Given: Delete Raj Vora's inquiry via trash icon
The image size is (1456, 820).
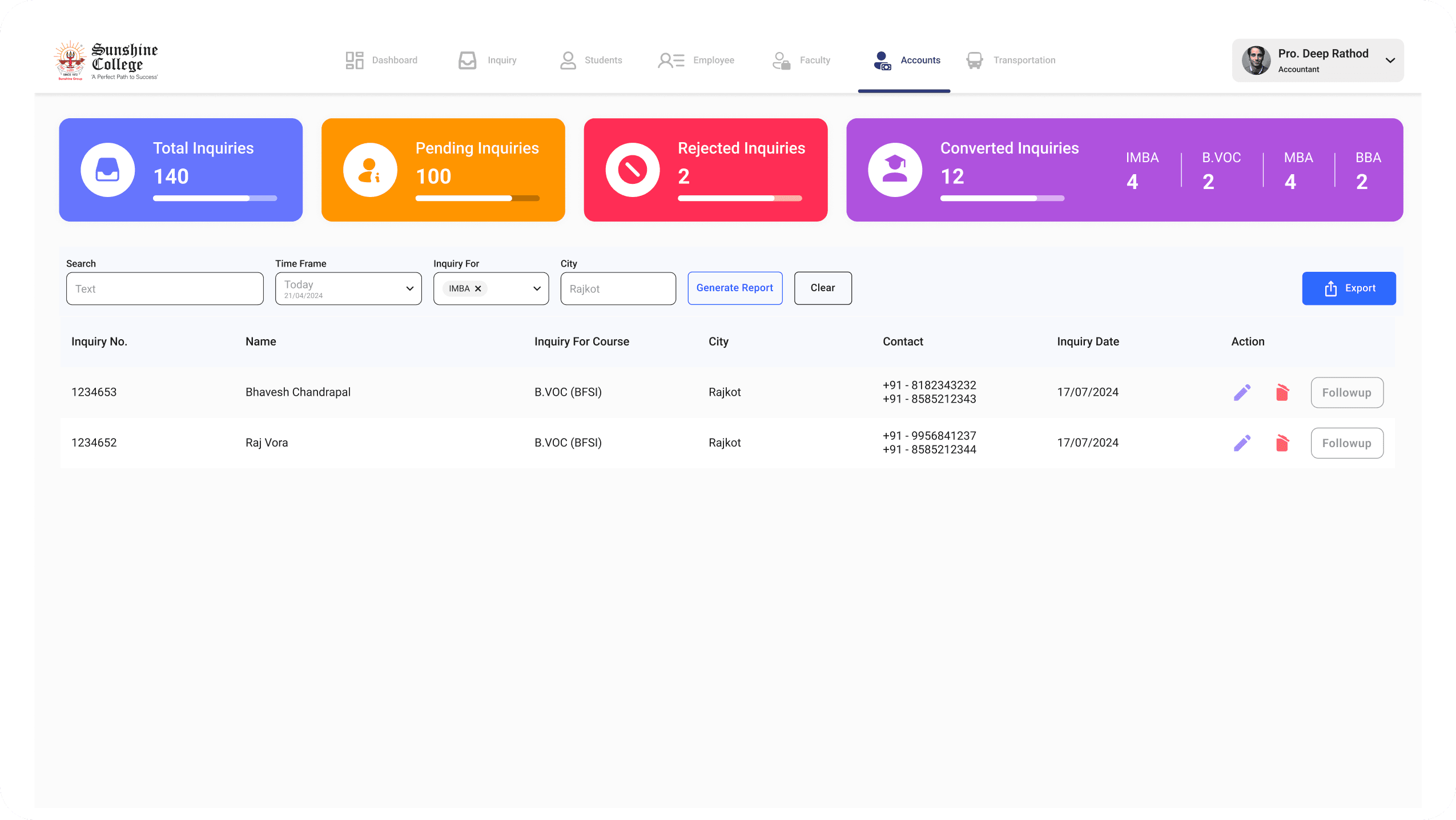Looking at the screenshot, I should (1282, 443).
